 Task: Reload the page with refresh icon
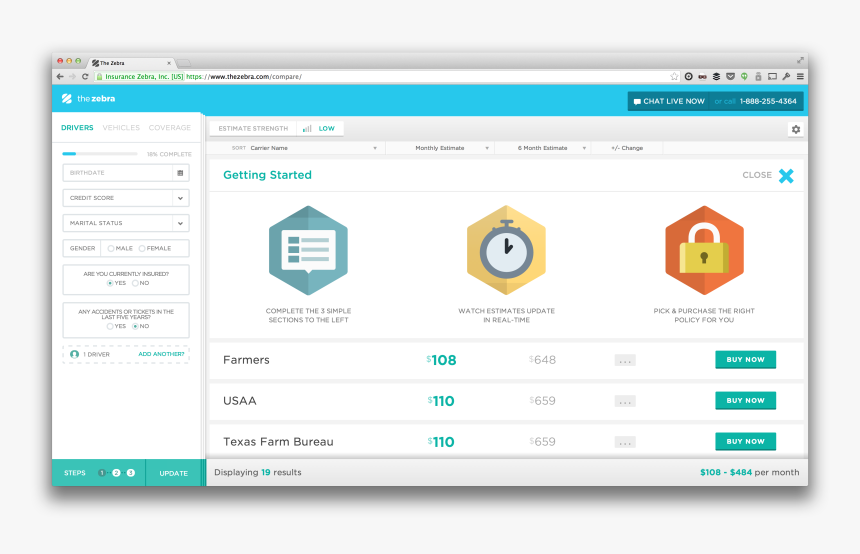click(x=85, y=76)
